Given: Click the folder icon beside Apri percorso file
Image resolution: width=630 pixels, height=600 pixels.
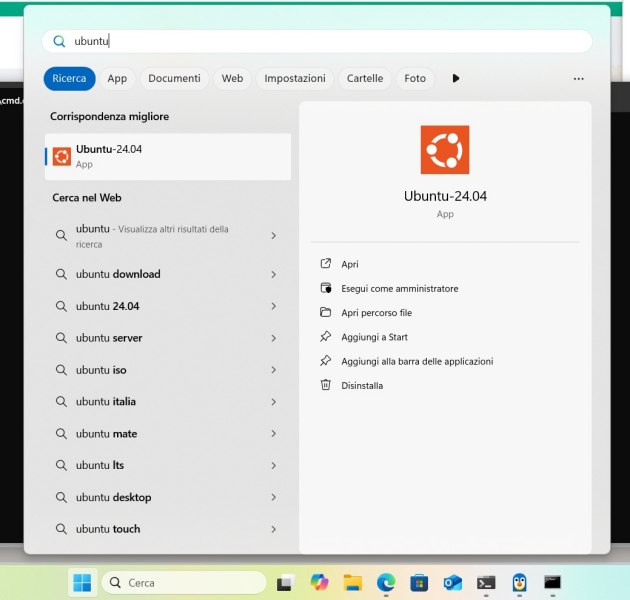Looking at the screenshot, I should click(x=325, y=312).
